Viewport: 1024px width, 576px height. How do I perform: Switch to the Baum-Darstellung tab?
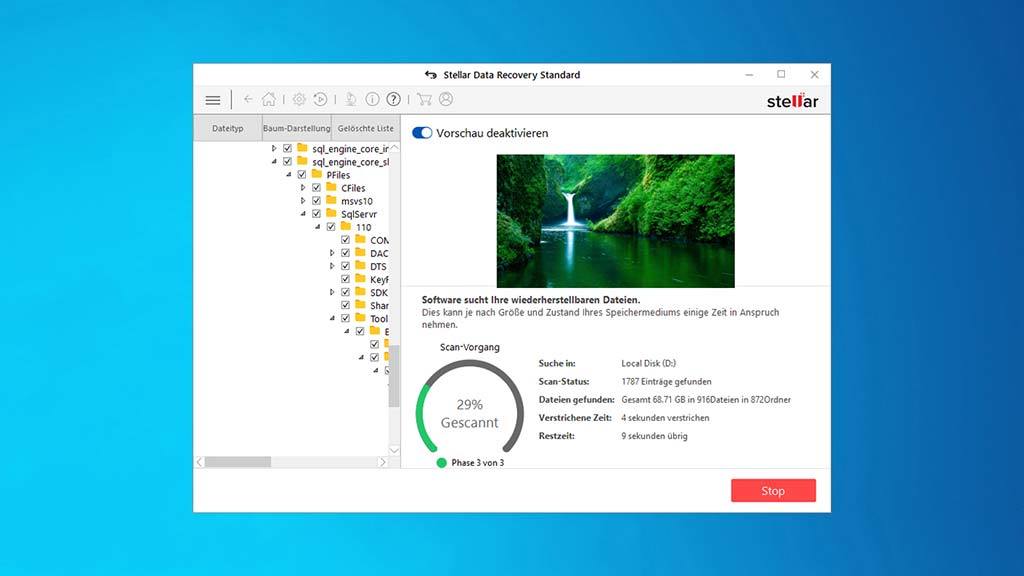pyautogui.click(x=296, y=128)
